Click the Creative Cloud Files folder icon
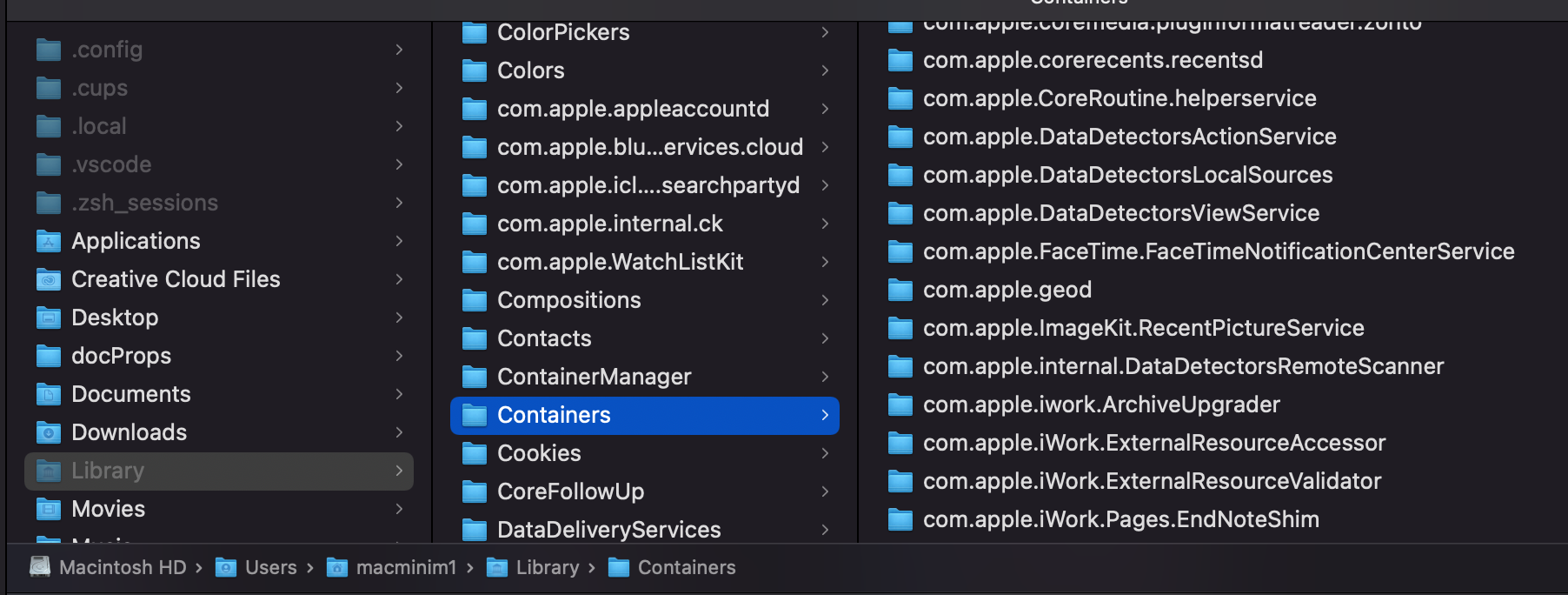1568x595 pixels. (x=49, y=279)
